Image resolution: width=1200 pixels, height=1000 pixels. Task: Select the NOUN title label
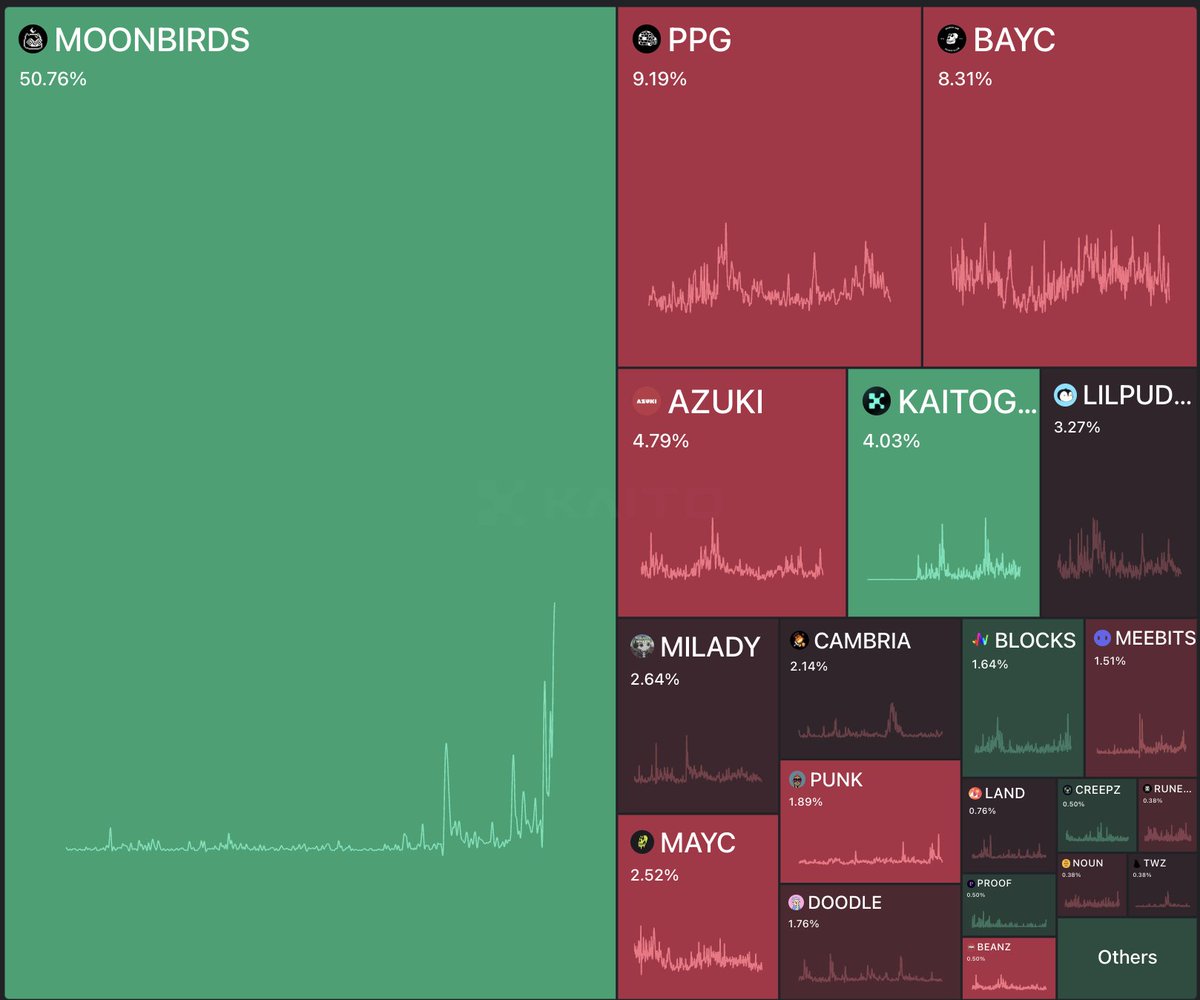pos(1088,863)
